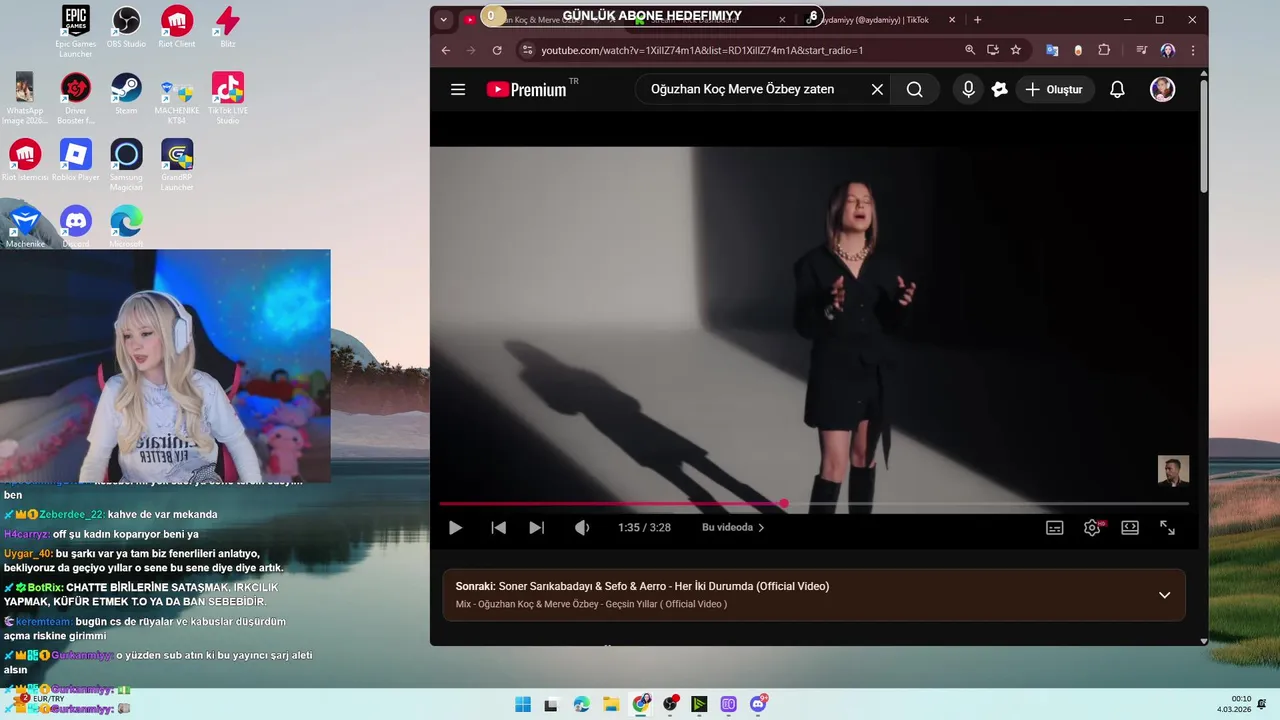Open the Epic Games Launcher desktop icon
This screenshot has height=720, width=1280.
(x=75, y=30)
